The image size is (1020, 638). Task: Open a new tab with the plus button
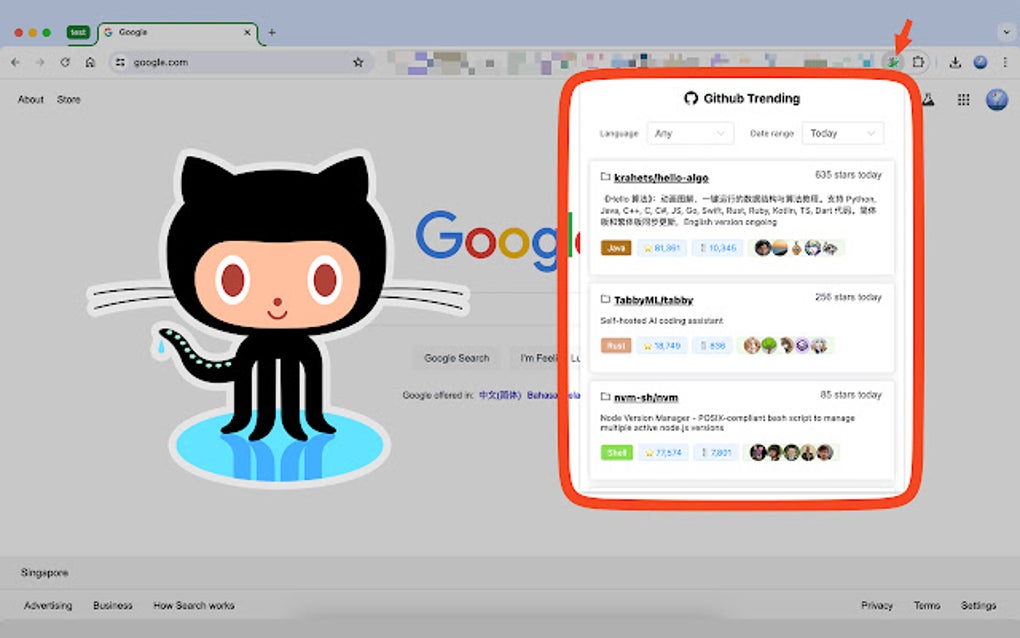point(272,32)
